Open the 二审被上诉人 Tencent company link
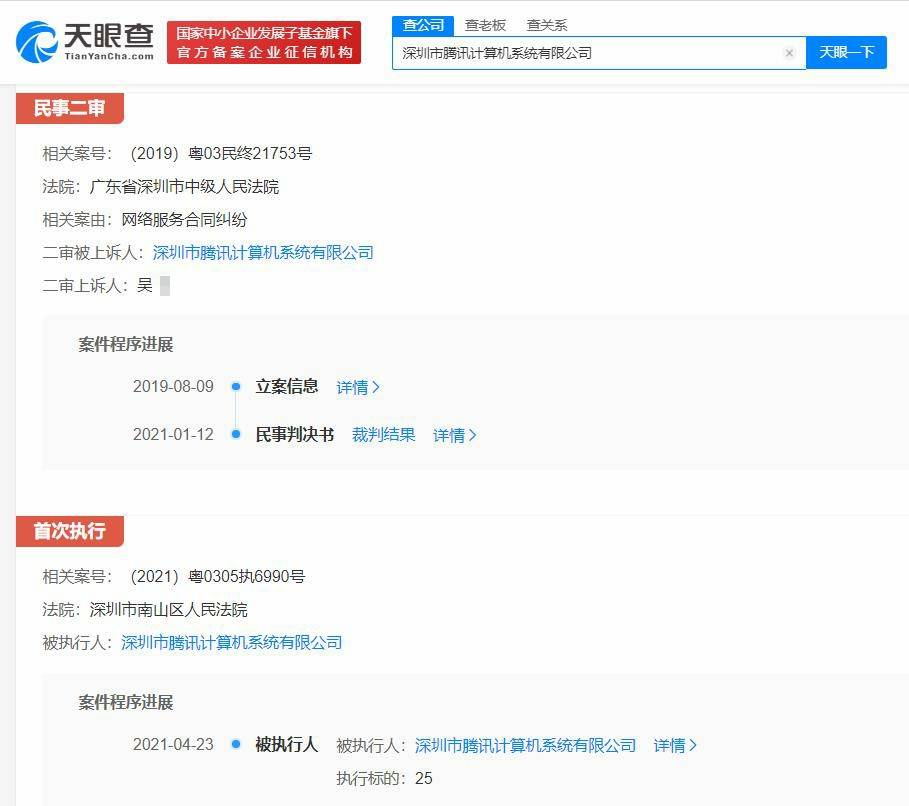The height and width of the screenshot is (806, 909). pyautogui.click(x=263, y=253)
